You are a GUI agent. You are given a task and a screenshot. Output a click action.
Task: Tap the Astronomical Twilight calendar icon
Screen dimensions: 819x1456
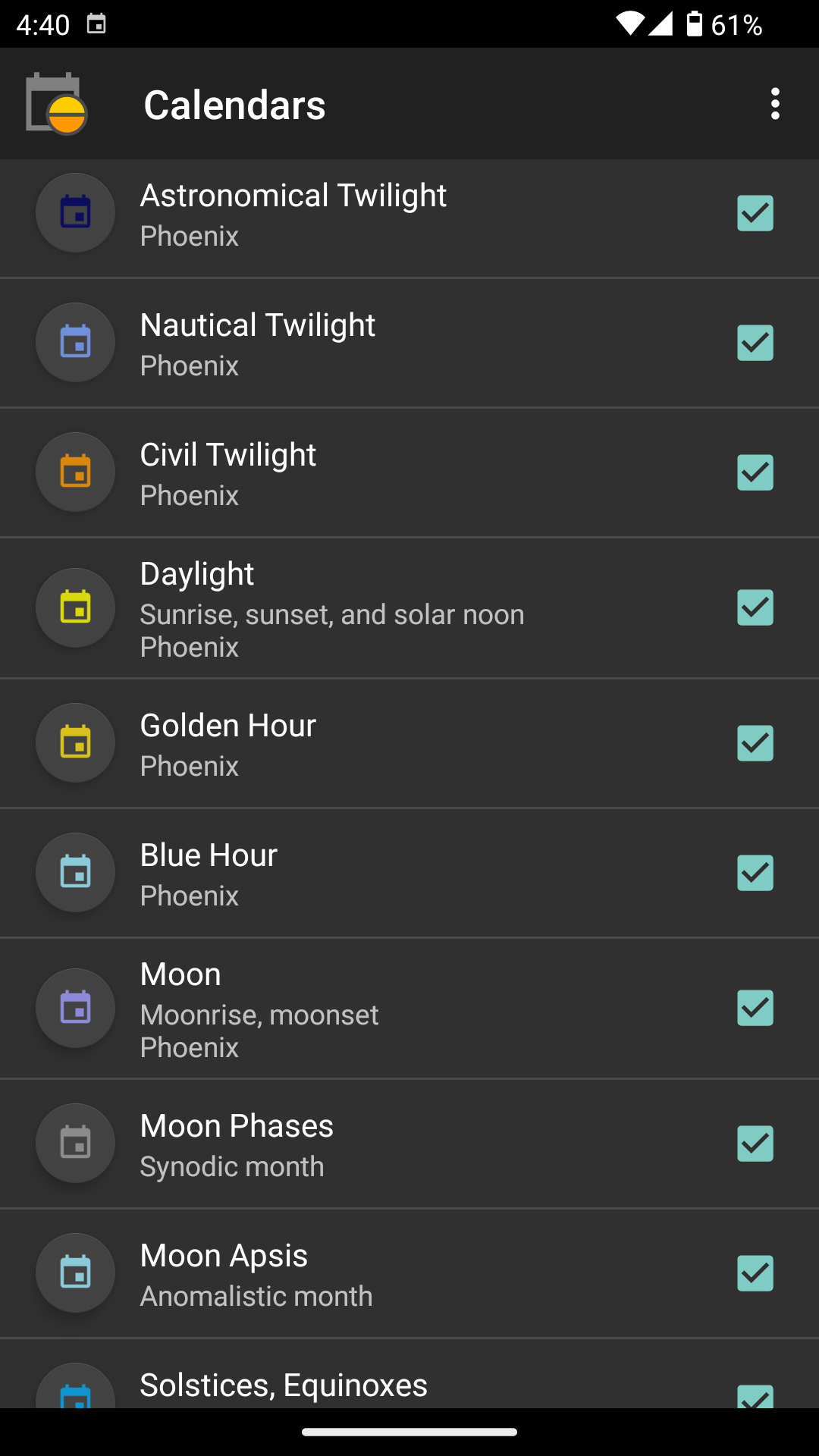pos(76,212)
